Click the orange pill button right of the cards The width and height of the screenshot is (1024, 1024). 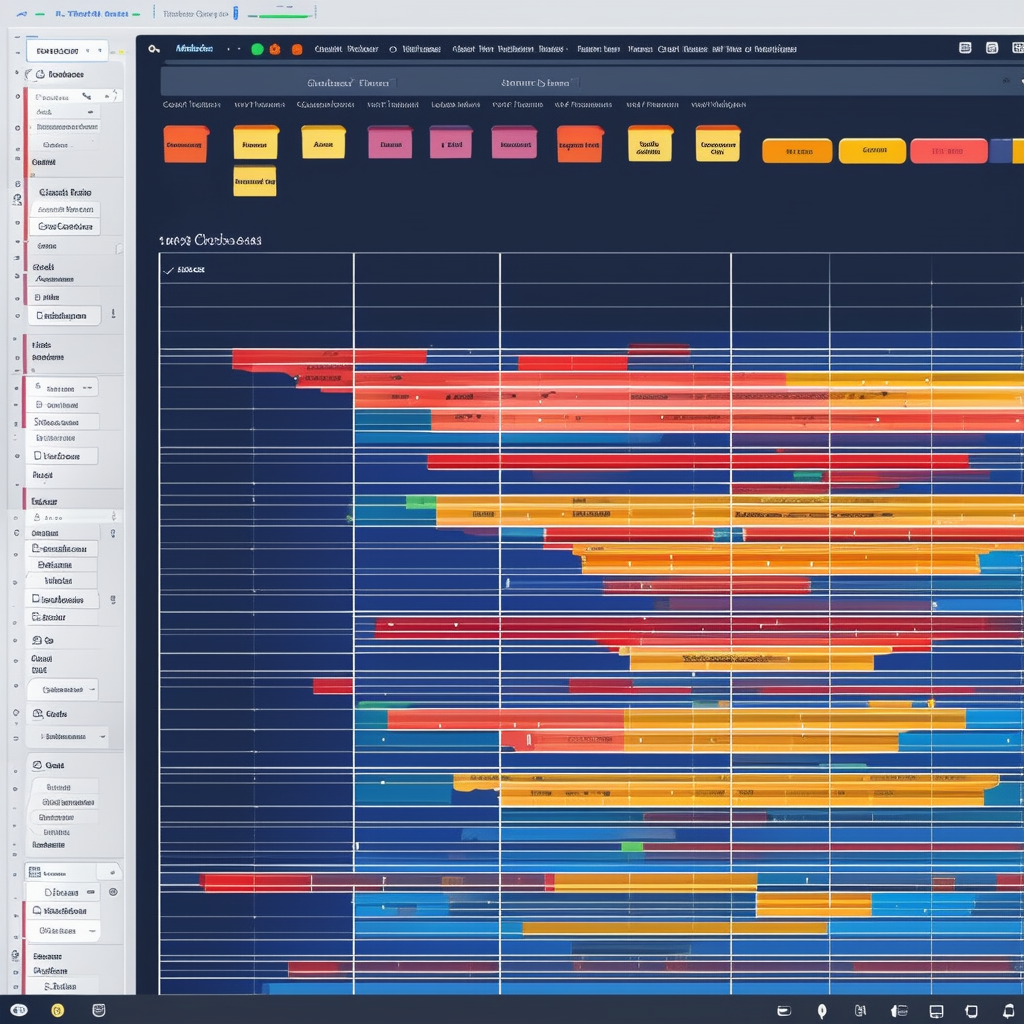pyautogui.click(x=797, y=151)
